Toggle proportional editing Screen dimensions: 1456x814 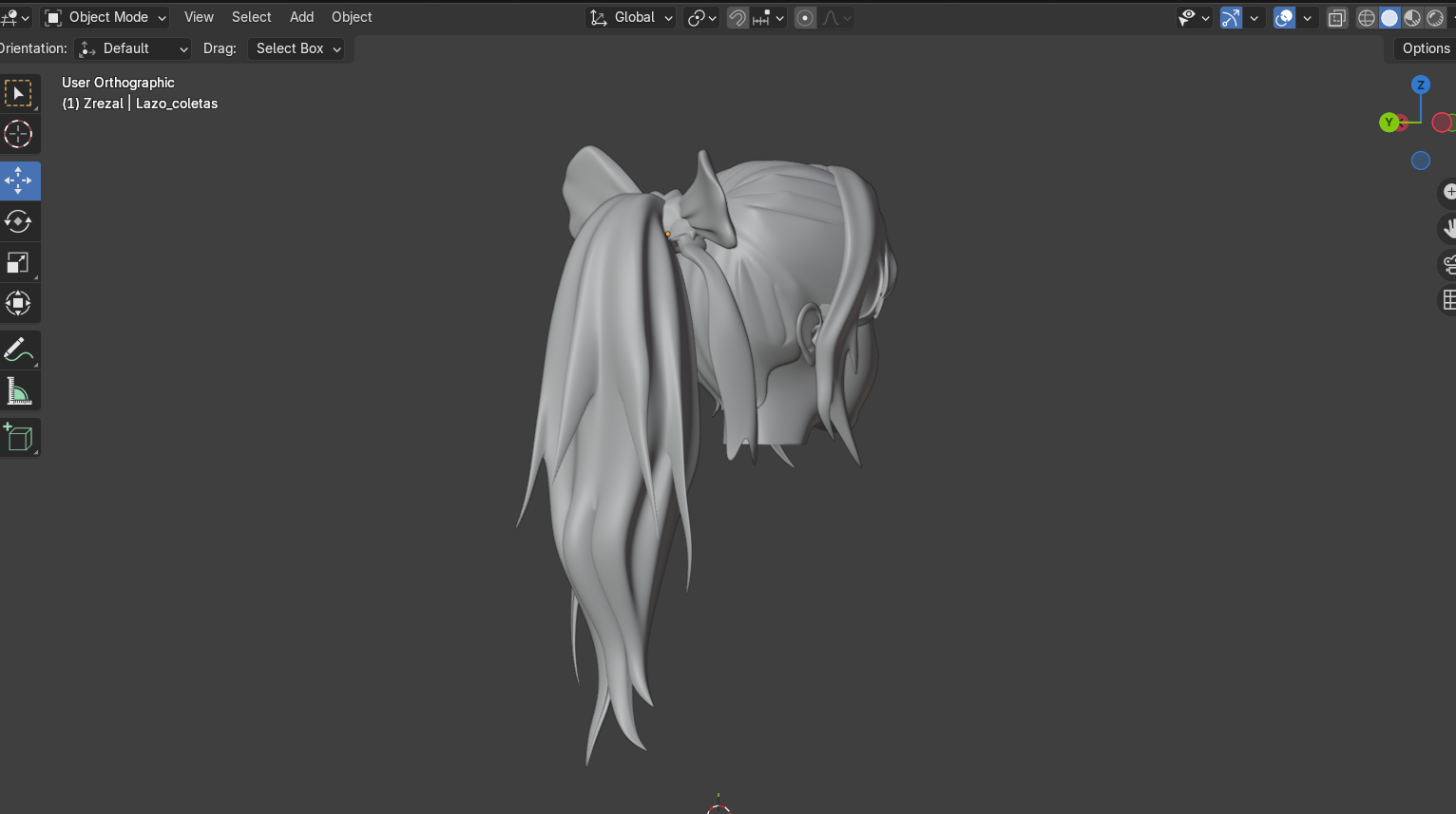[x=805, y=17]
